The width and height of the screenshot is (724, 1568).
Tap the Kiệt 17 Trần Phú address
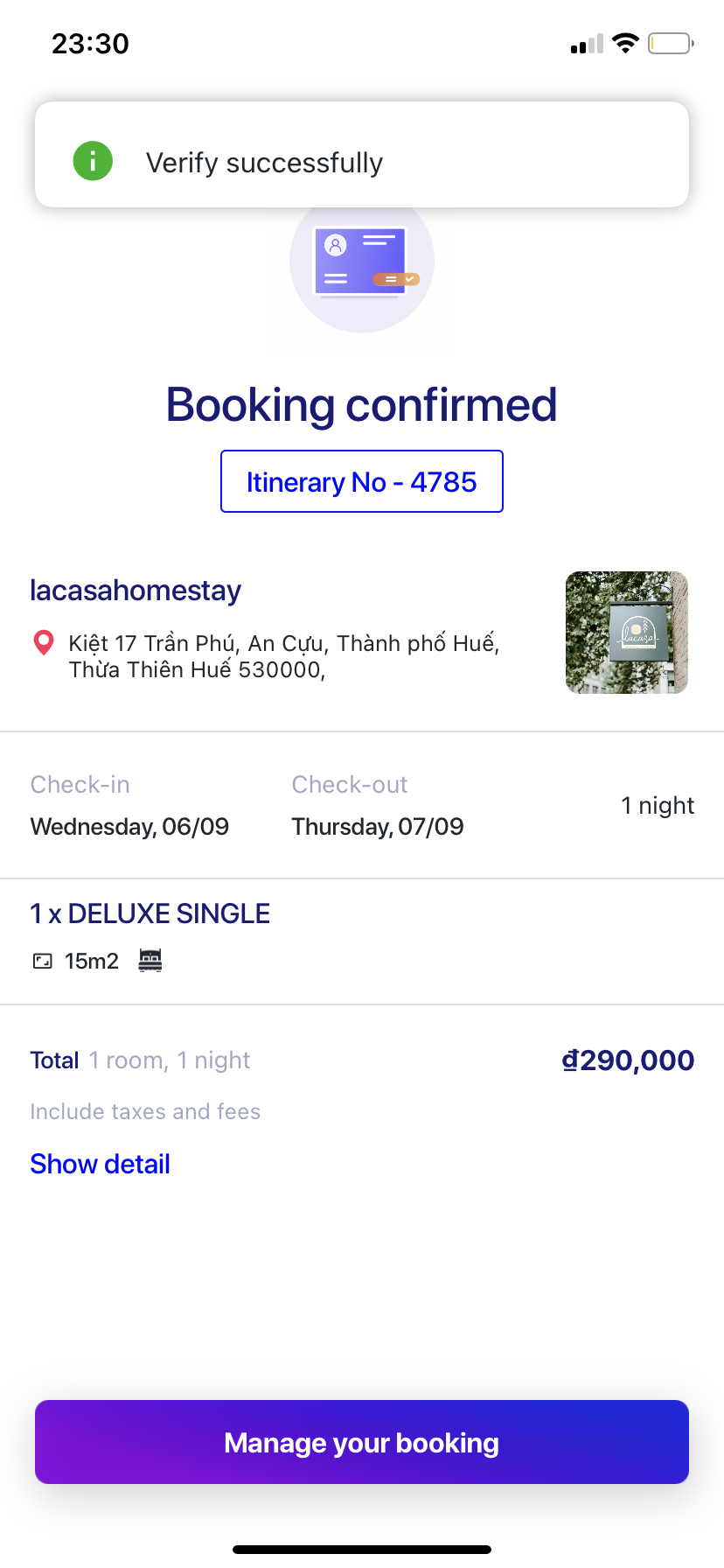[284, 656]
